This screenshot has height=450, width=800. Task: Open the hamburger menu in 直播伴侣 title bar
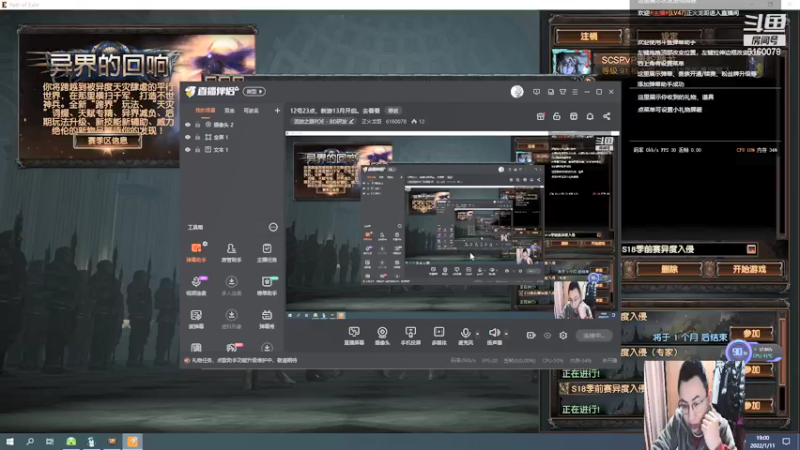[575, 92]
